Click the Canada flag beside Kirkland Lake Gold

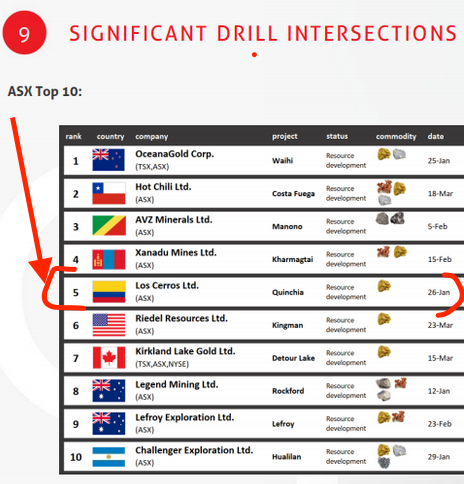pyautogui.click(x=109, y=358)
